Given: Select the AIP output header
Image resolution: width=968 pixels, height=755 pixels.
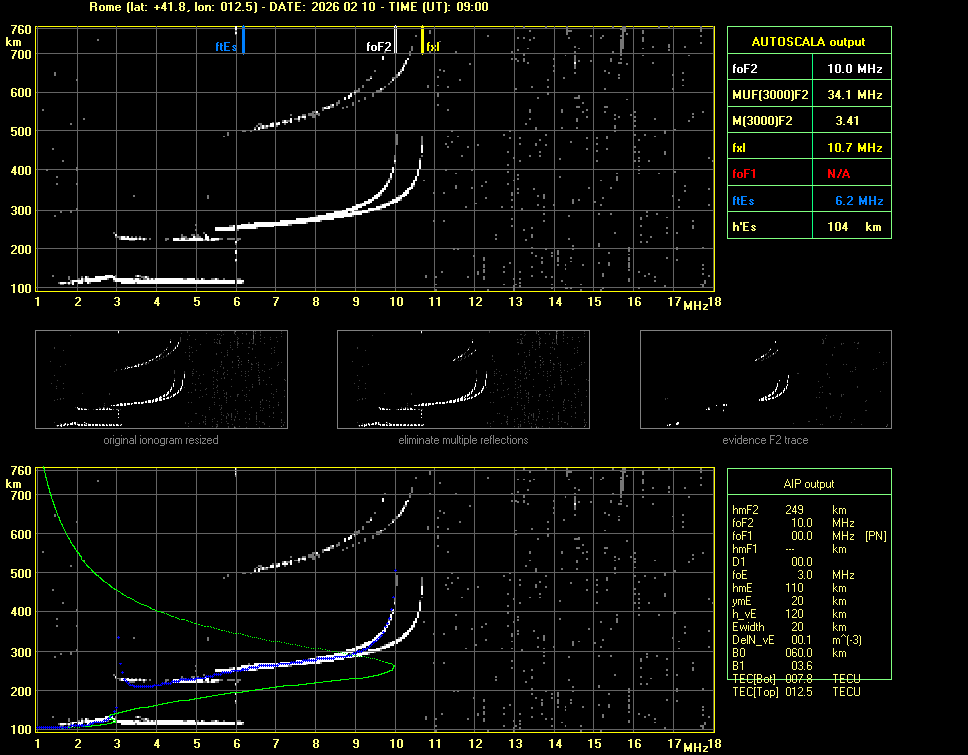Looking at the screenshot, I should (x=808, y=484).
